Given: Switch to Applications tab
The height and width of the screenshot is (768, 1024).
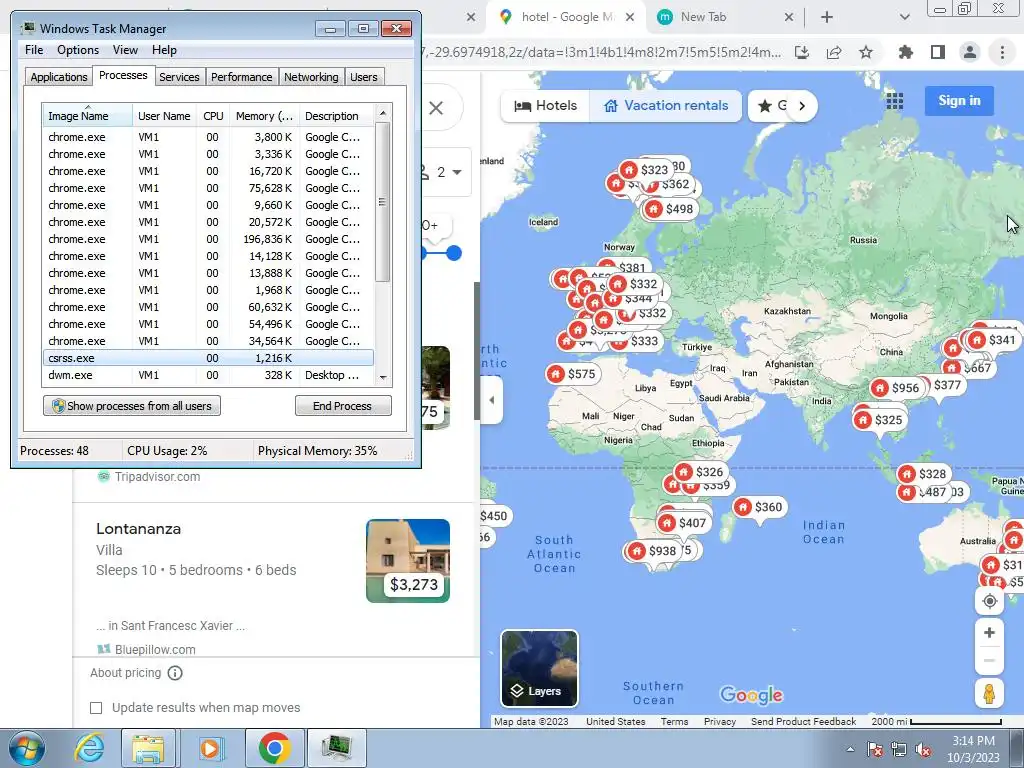Looking at the screenshot, I should [59, 77].
